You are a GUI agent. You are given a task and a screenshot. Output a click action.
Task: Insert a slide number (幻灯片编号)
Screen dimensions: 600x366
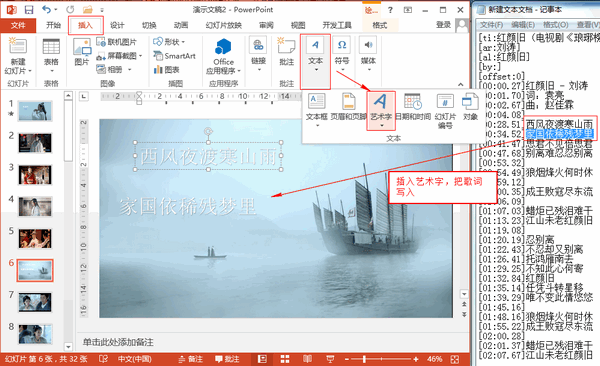[x=445, y=111]
